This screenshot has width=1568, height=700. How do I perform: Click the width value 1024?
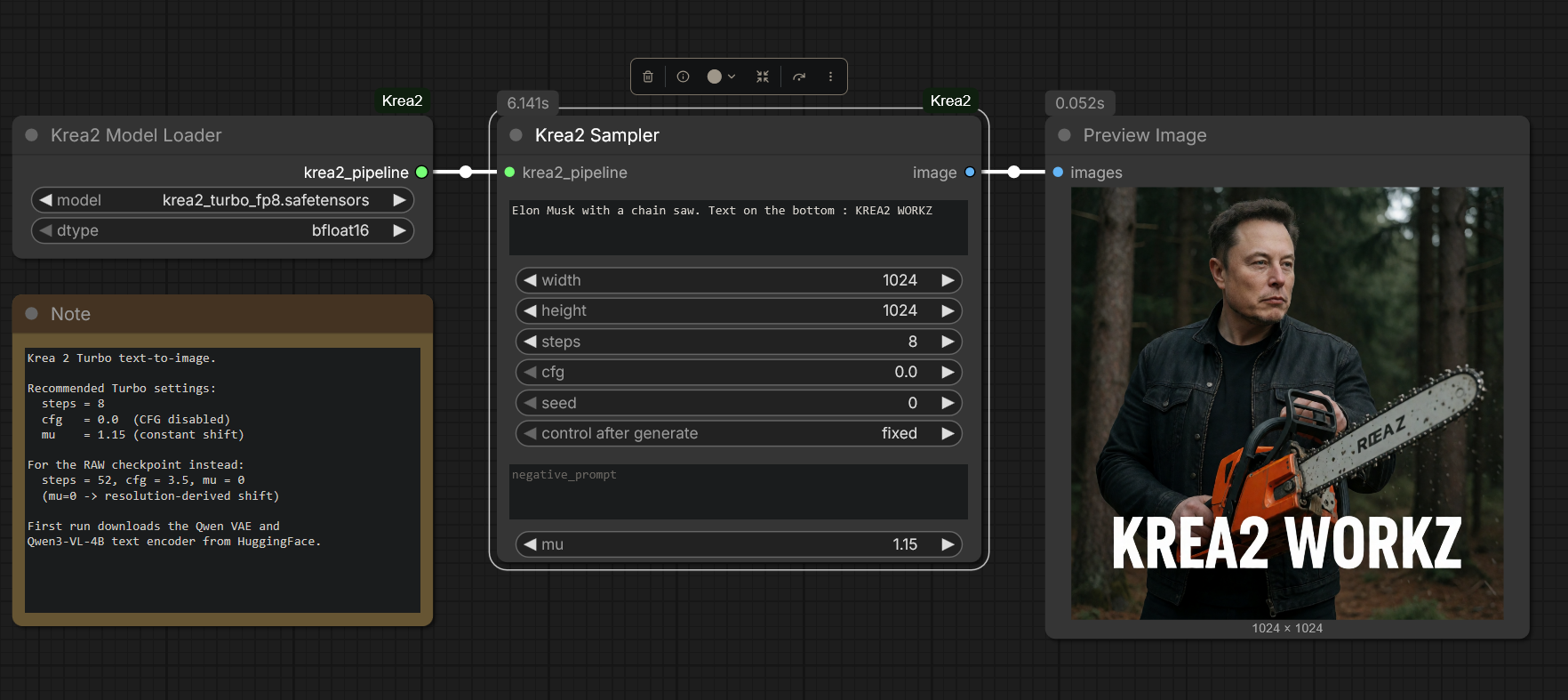pos(900,280)
